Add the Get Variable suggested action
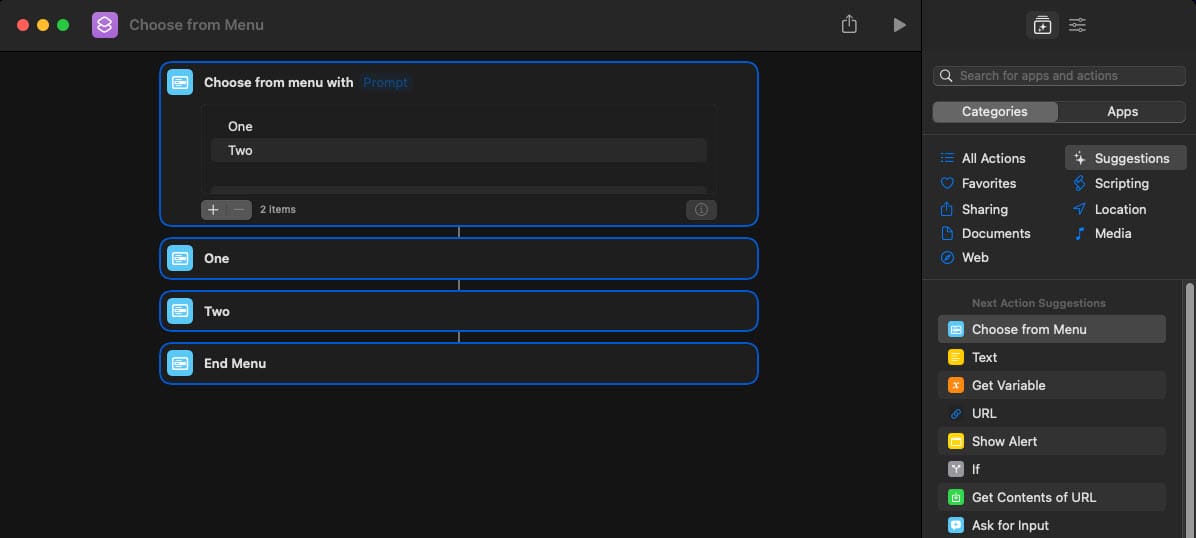This screenshot has width=1196, height=538. 1051,385
